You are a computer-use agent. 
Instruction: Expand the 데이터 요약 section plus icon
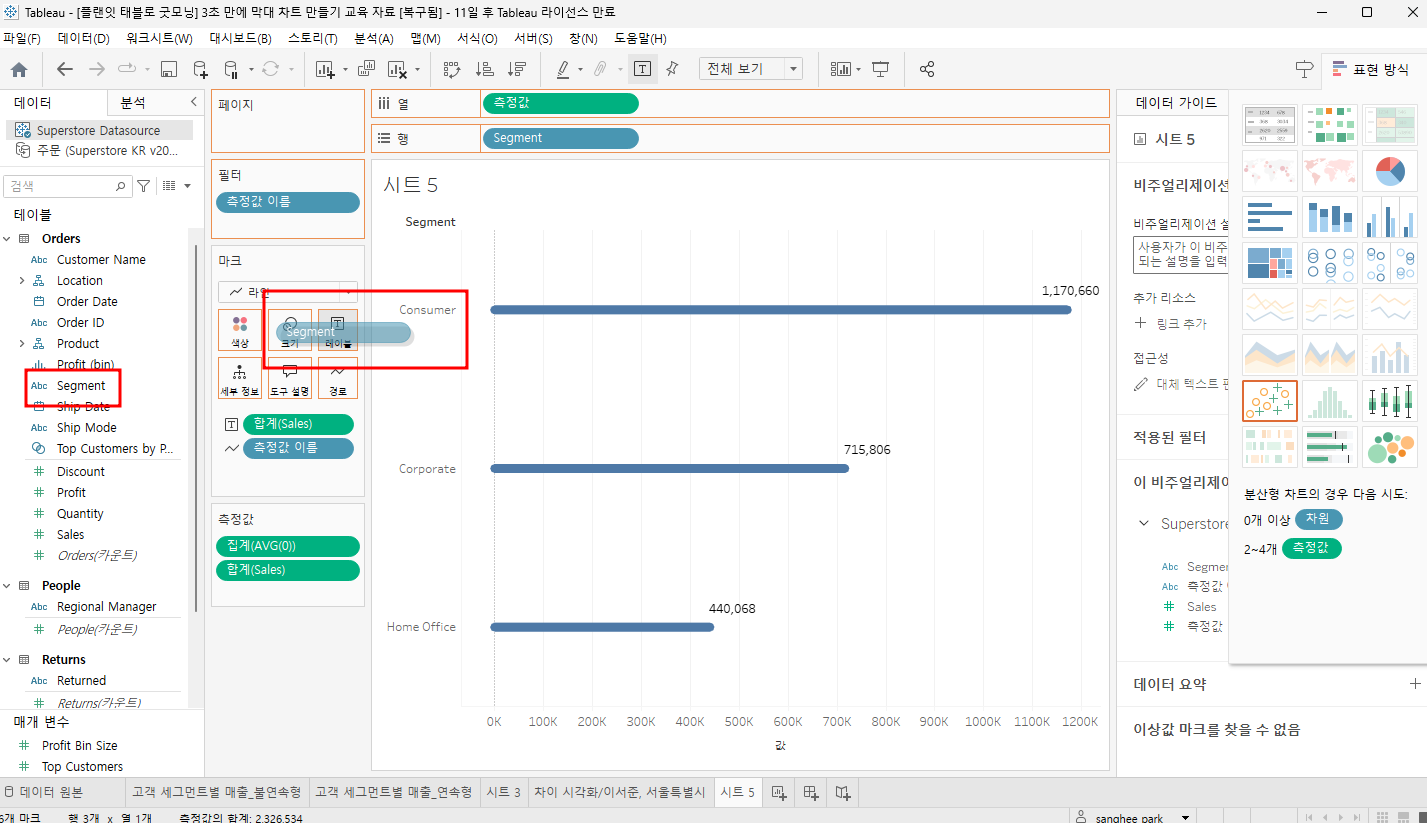point(1414,684)
